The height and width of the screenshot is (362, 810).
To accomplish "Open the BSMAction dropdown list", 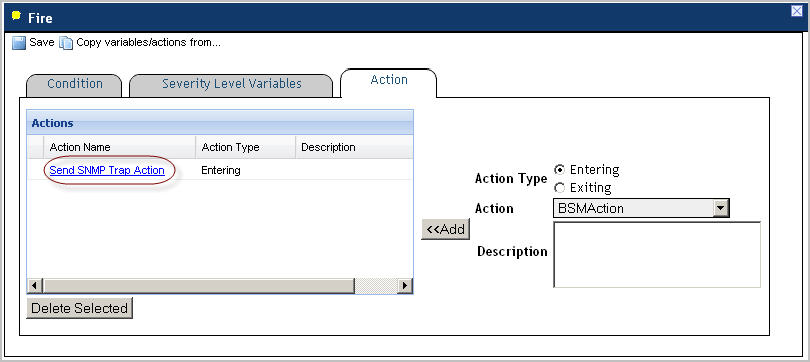I will pos(720,209).
